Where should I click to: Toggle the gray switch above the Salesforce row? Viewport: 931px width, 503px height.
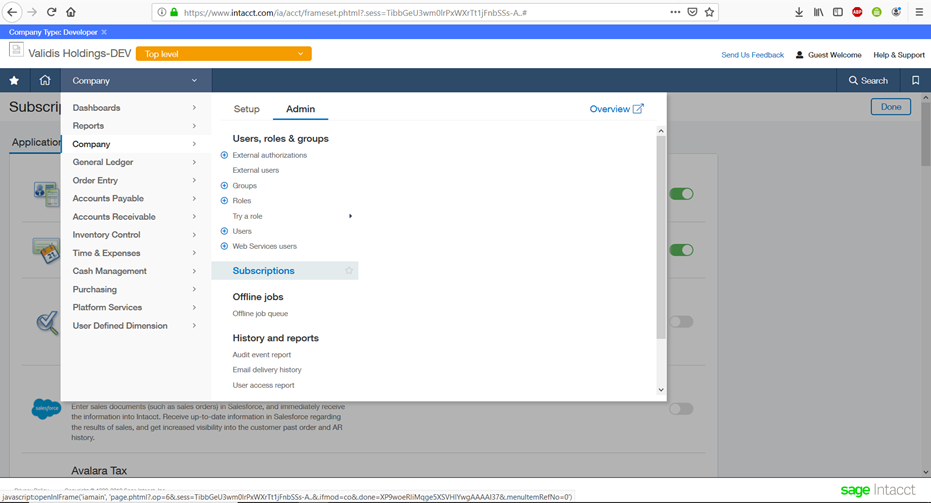click(x=681, y=321)
